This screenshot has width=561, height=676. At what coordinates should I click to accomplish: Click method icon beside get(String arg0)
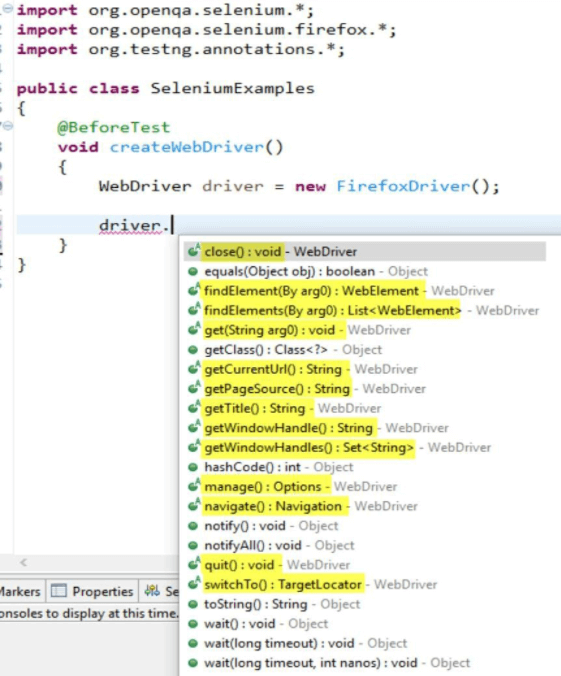click(x=194, y=329)
